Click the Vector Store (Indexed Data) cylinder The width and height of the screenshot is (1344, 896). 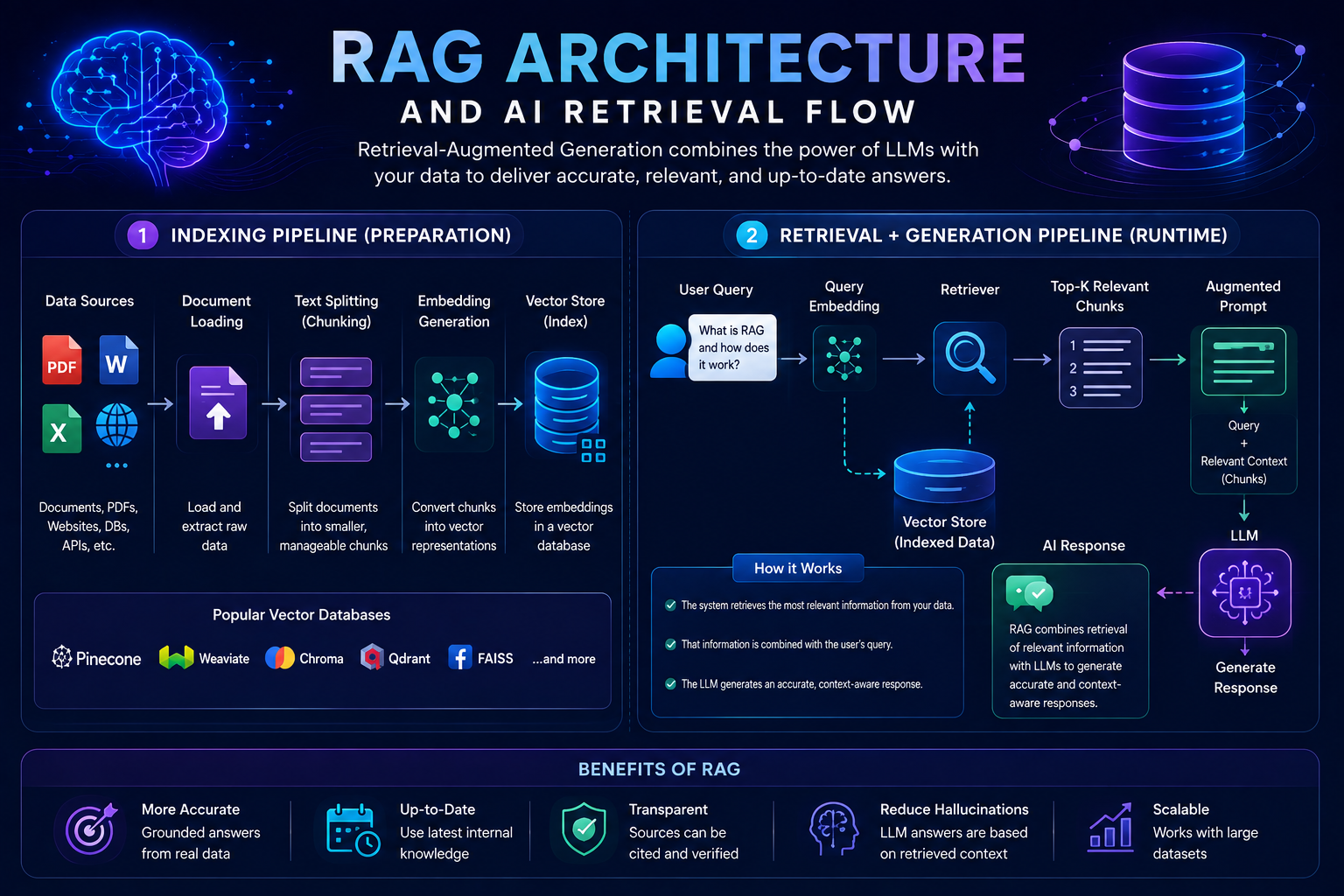tap(944, 478)
